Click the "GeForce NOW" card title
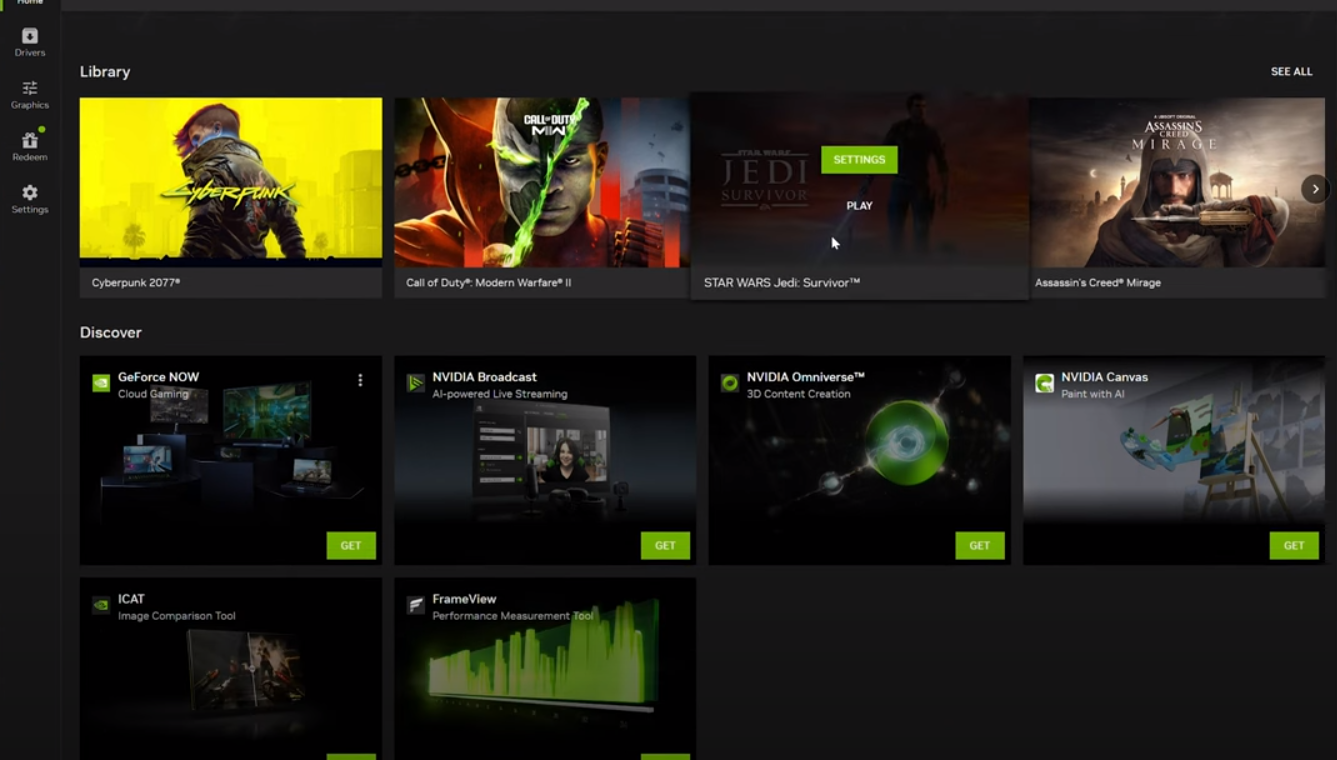The width and height of the screenshot is (1337, 760). tap(158, 377)
